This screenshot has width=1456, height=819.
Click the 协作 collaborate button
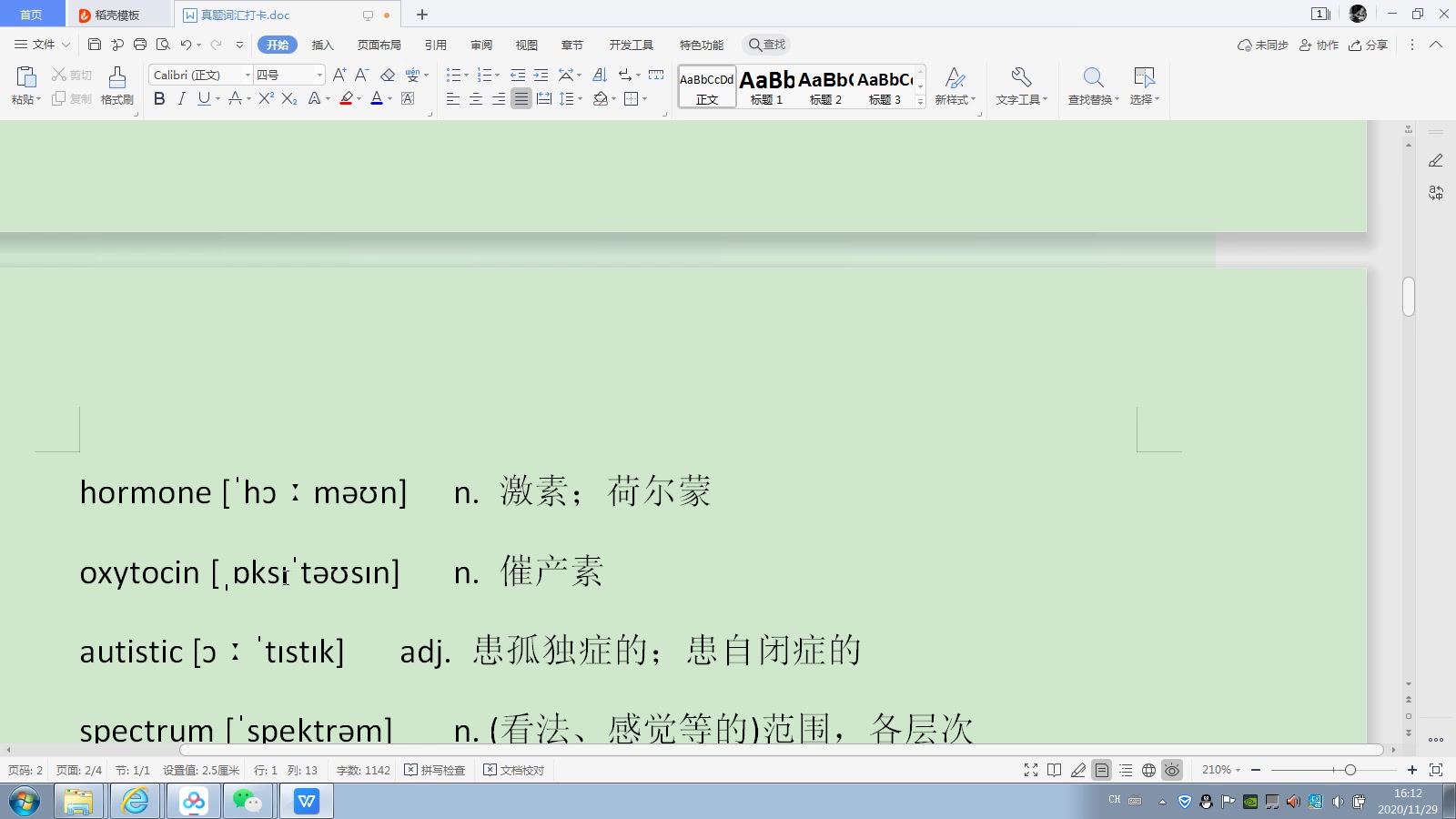click(1319, 45)
